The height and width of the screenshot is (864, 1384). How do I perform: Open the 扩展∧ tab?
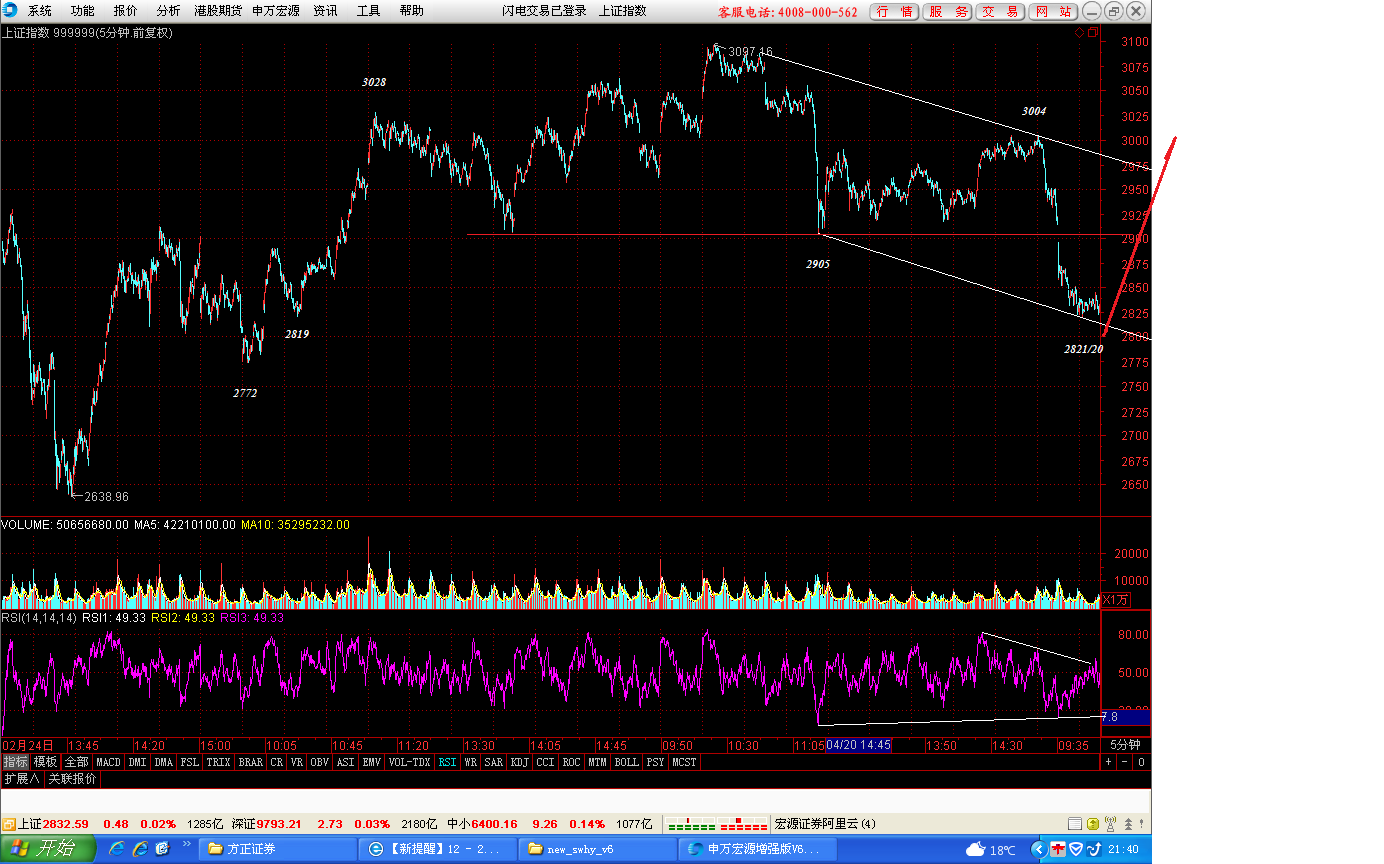tap(21, 779)
